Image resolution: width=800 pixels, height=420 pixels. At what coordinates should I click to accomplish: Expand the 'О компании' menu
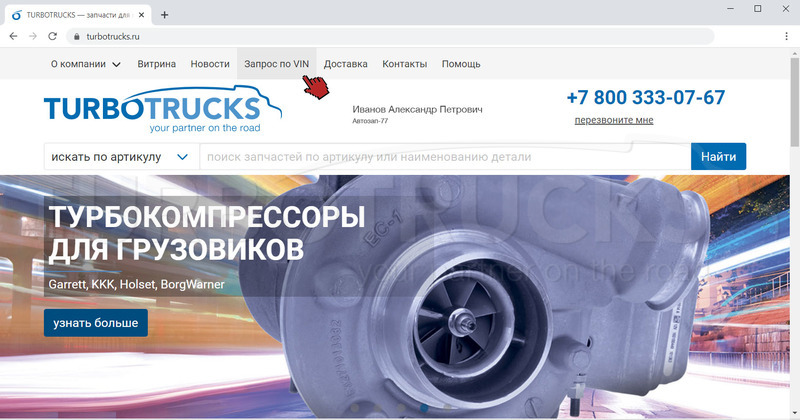[86, 64]
